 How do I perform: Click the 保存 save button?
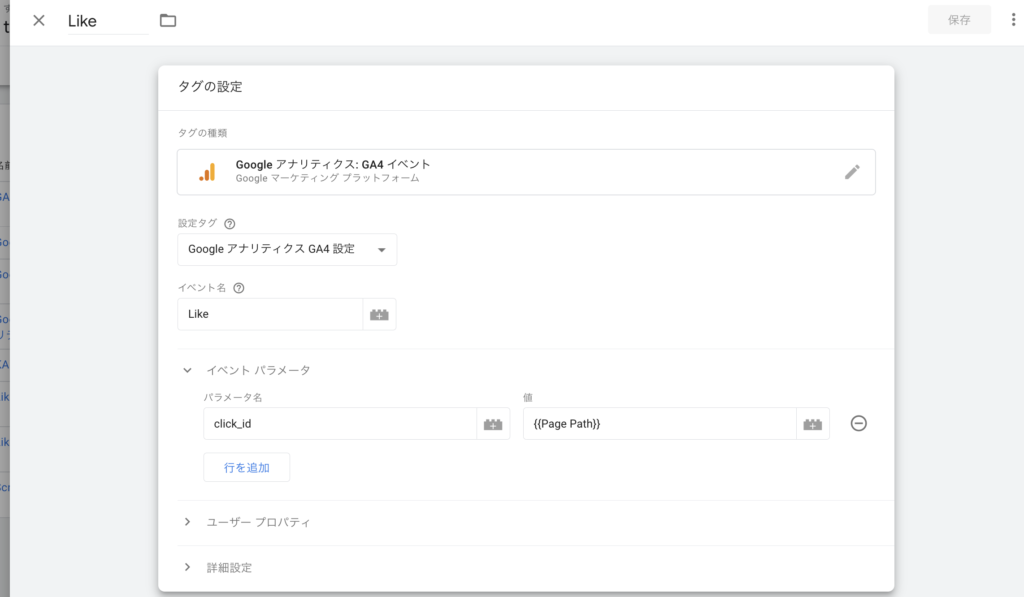959,20
